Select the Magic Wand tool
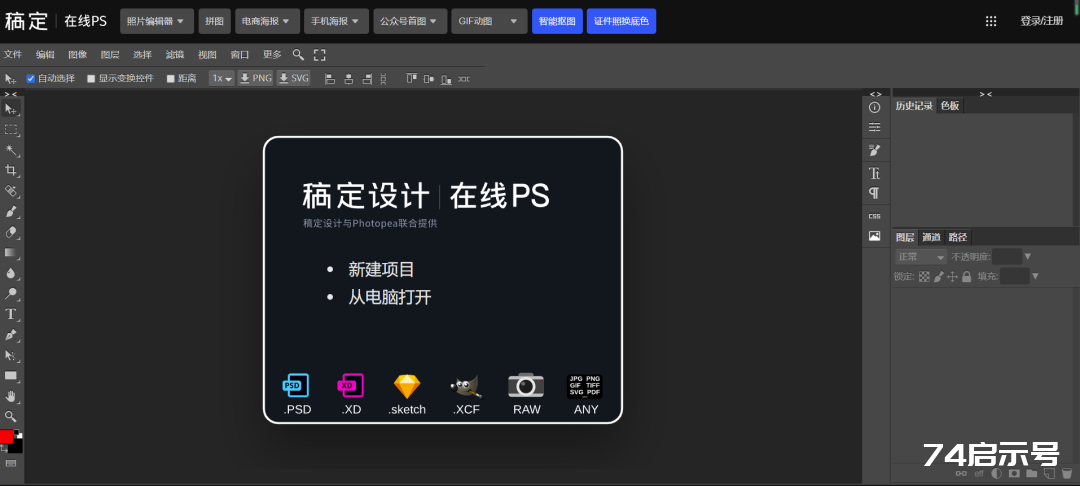The width and height of the screenshot is (1080, 486). (x=11, y=150)
